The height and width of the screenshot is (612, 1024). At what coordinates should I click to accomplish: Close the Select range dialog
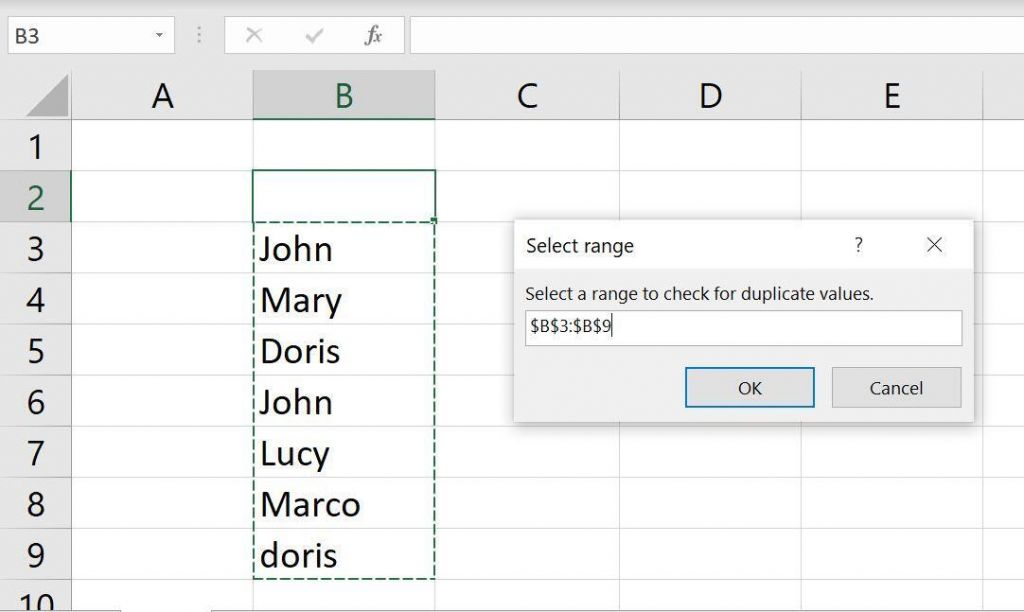coord(934,244)
